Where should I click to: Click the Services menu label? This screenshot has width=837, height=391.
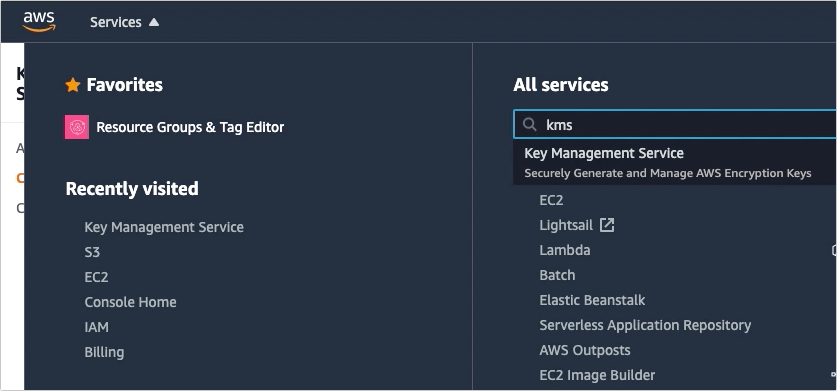[116, 22]
